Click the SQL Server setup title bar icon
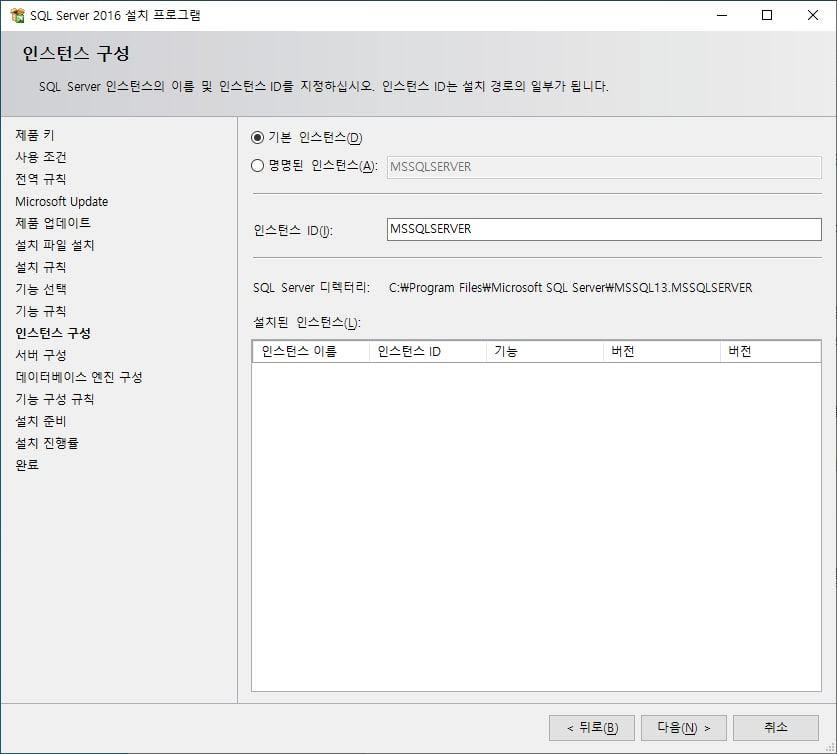The height and width of the screenshot is (754, 837). pos(17,15)
